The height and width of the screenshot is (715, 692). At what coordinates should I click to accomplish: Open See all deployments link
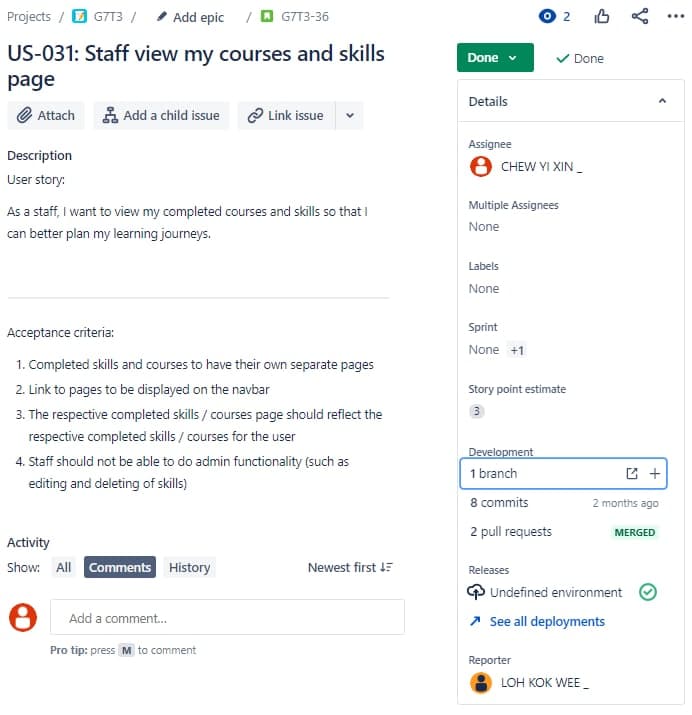546,622
